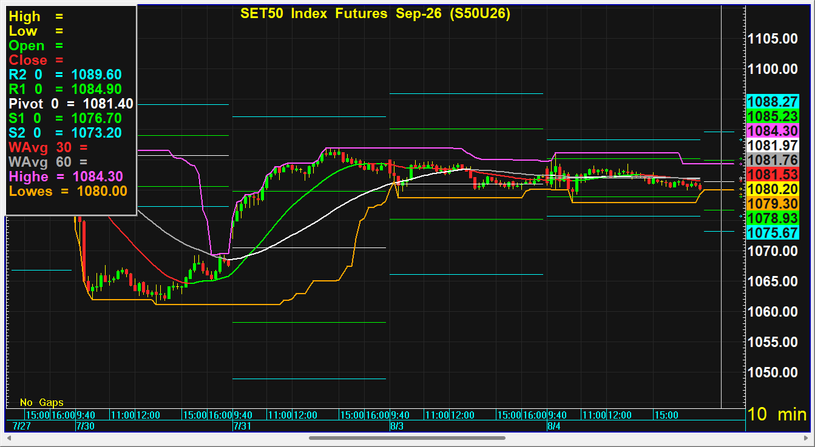Click the 1060.00 price axis label

coord(772,312)
